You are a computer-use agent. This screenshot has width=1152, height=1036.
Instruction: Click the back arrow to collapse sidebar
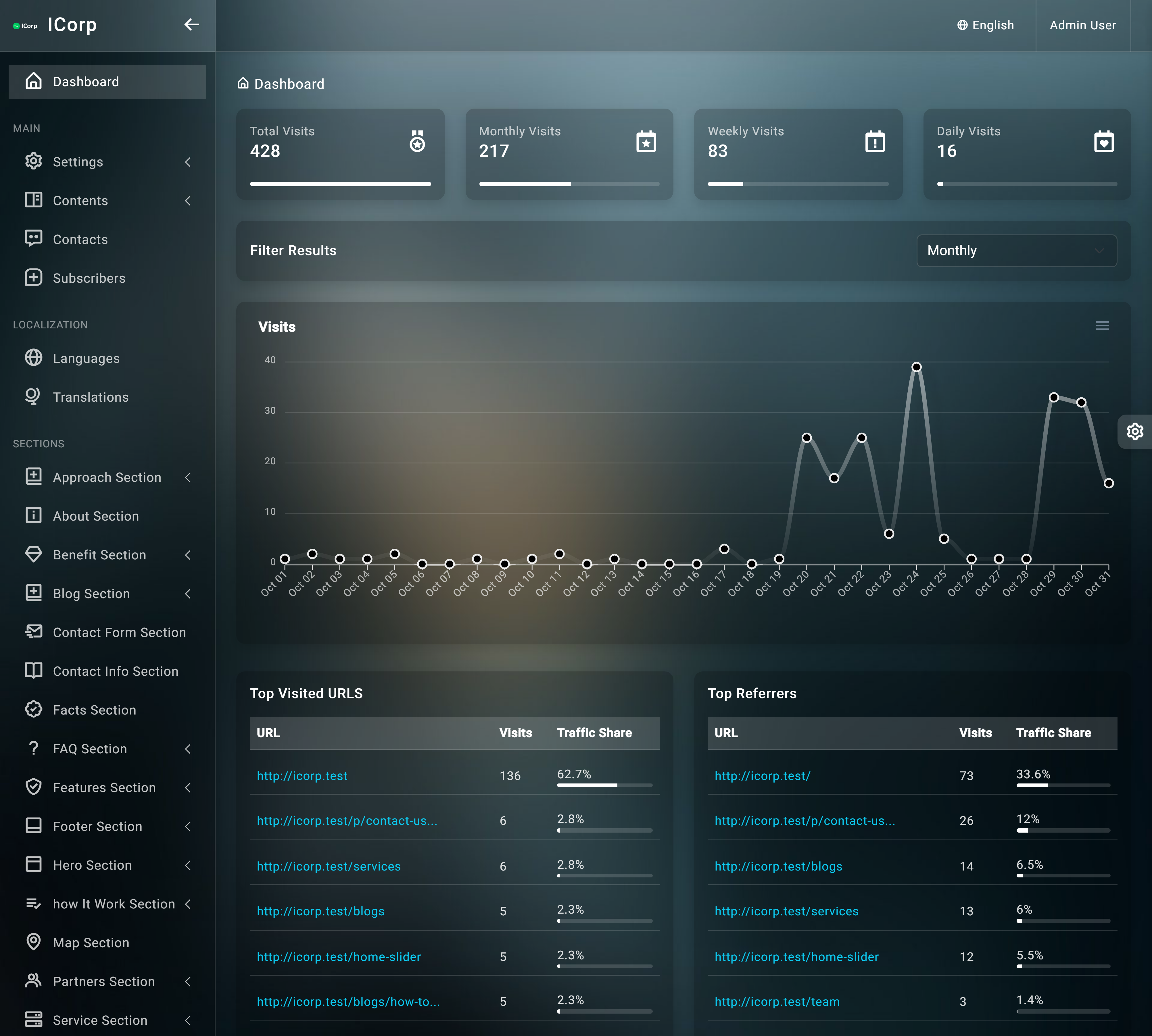pos(191,24)
